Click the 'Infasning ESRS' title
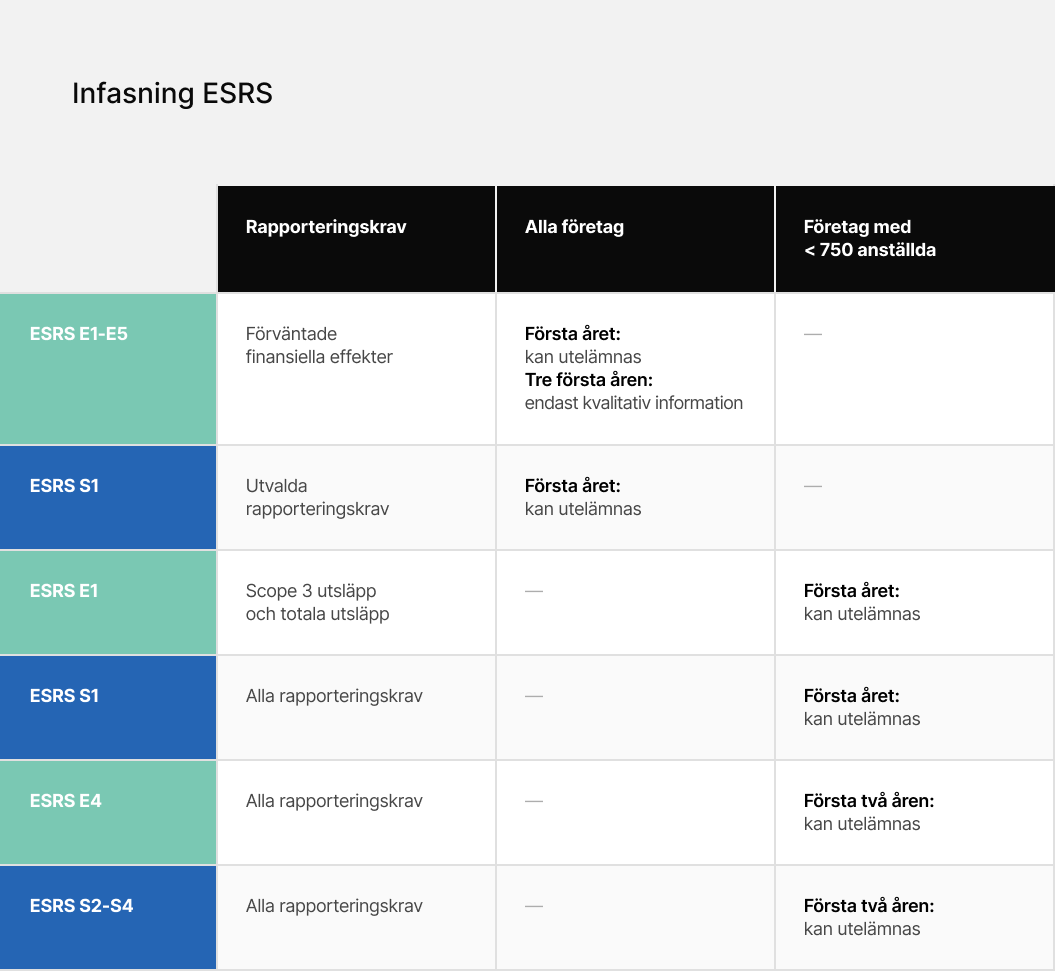This screenshot has height=971, width=1055. pos(172,94)
